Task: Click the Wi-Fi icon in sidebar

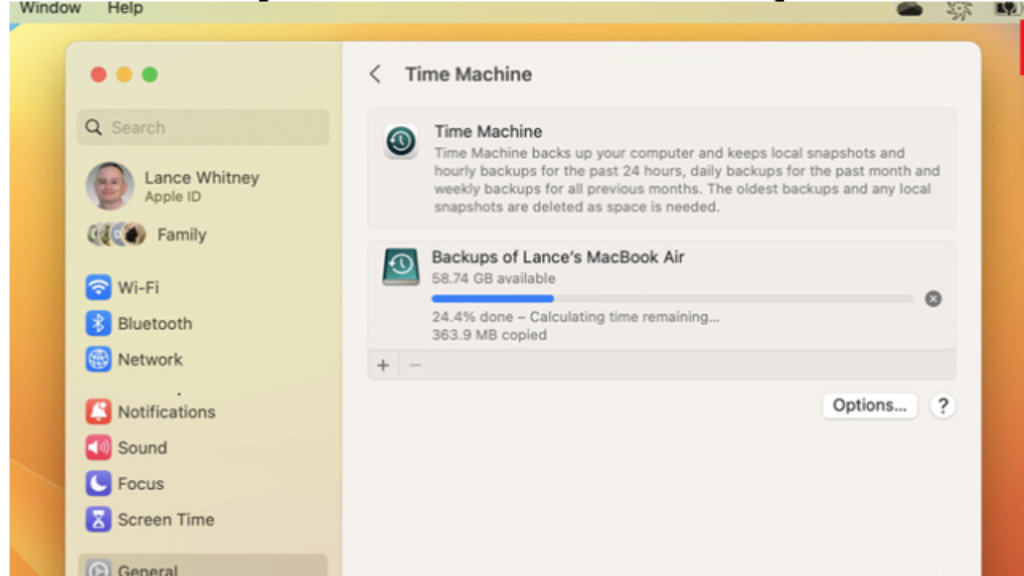Action: [98, 287]
